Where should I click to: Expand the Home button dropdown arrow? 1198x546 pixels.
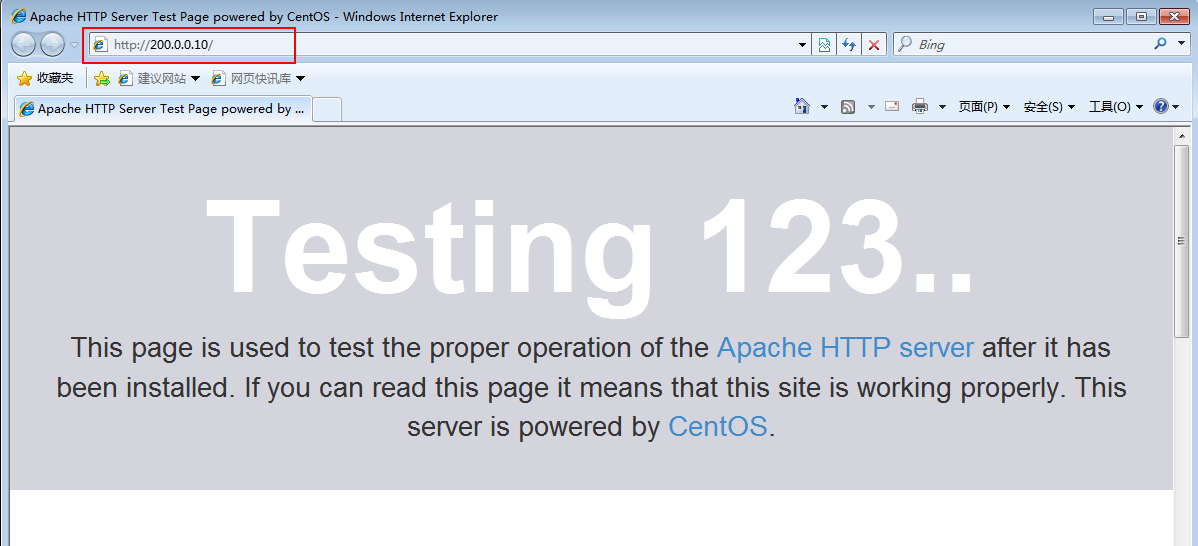(x=824, y=107)
